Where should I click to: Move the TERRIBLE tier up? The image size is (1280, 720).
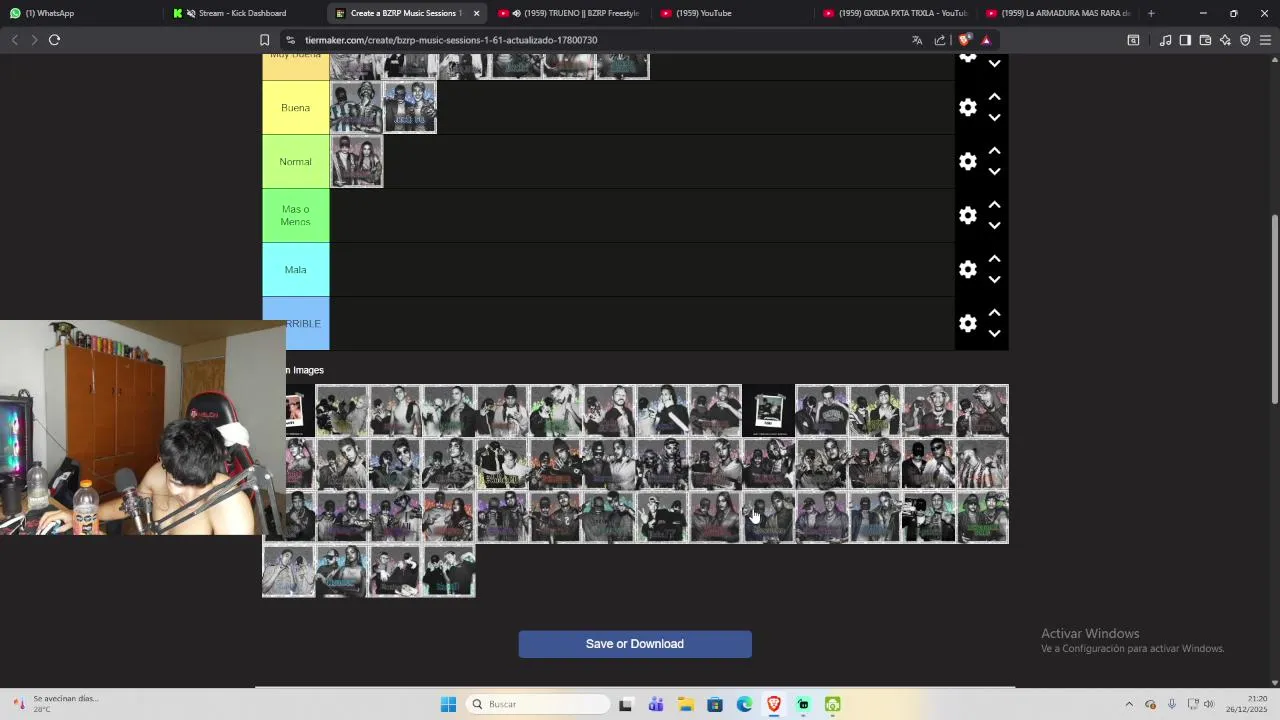click(x=994, y=313)
